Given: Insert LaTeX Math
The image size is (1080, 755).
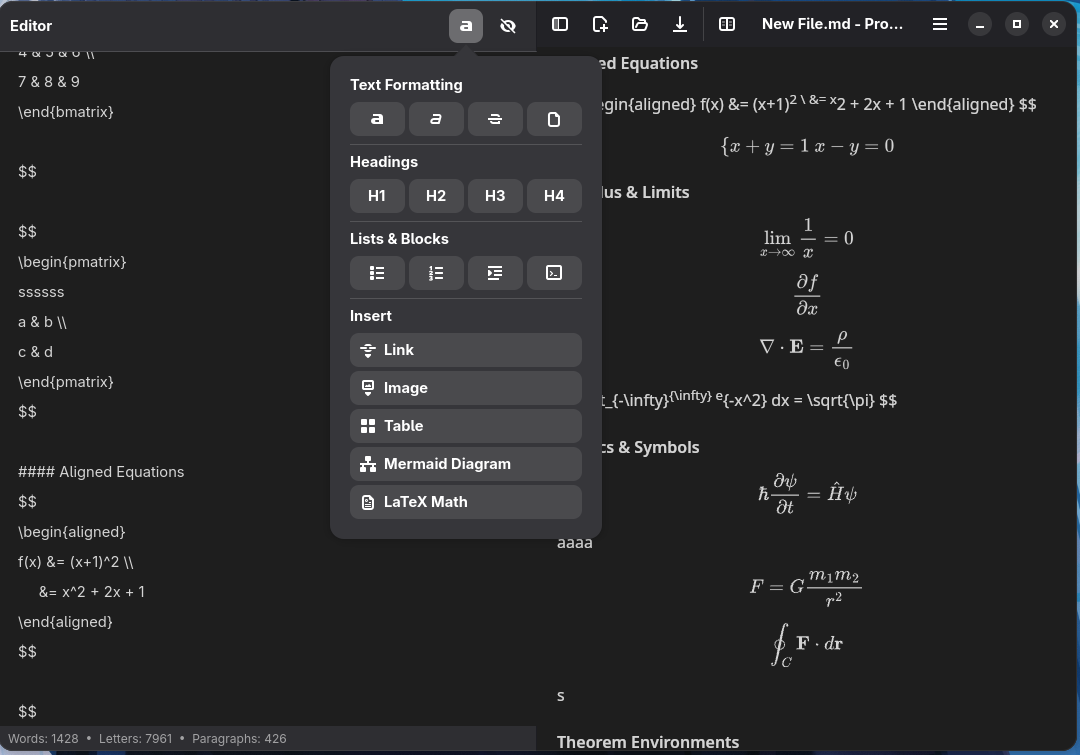Looking at the screenshot, I should click(x=466, y=501).
